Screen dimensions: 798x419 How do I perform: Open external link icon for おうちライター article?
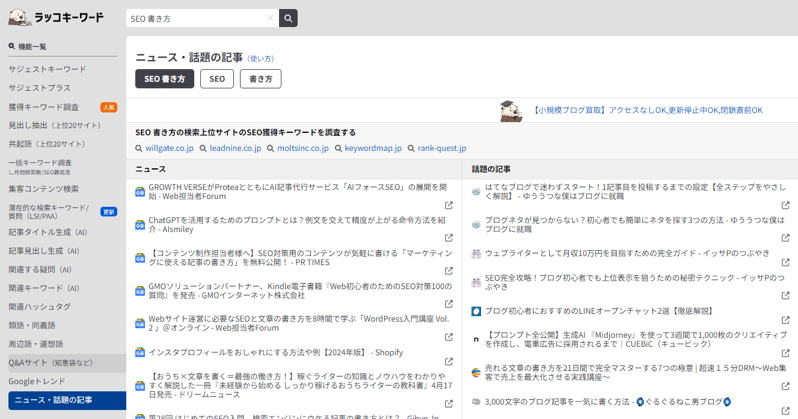click(x=448, y=404)
